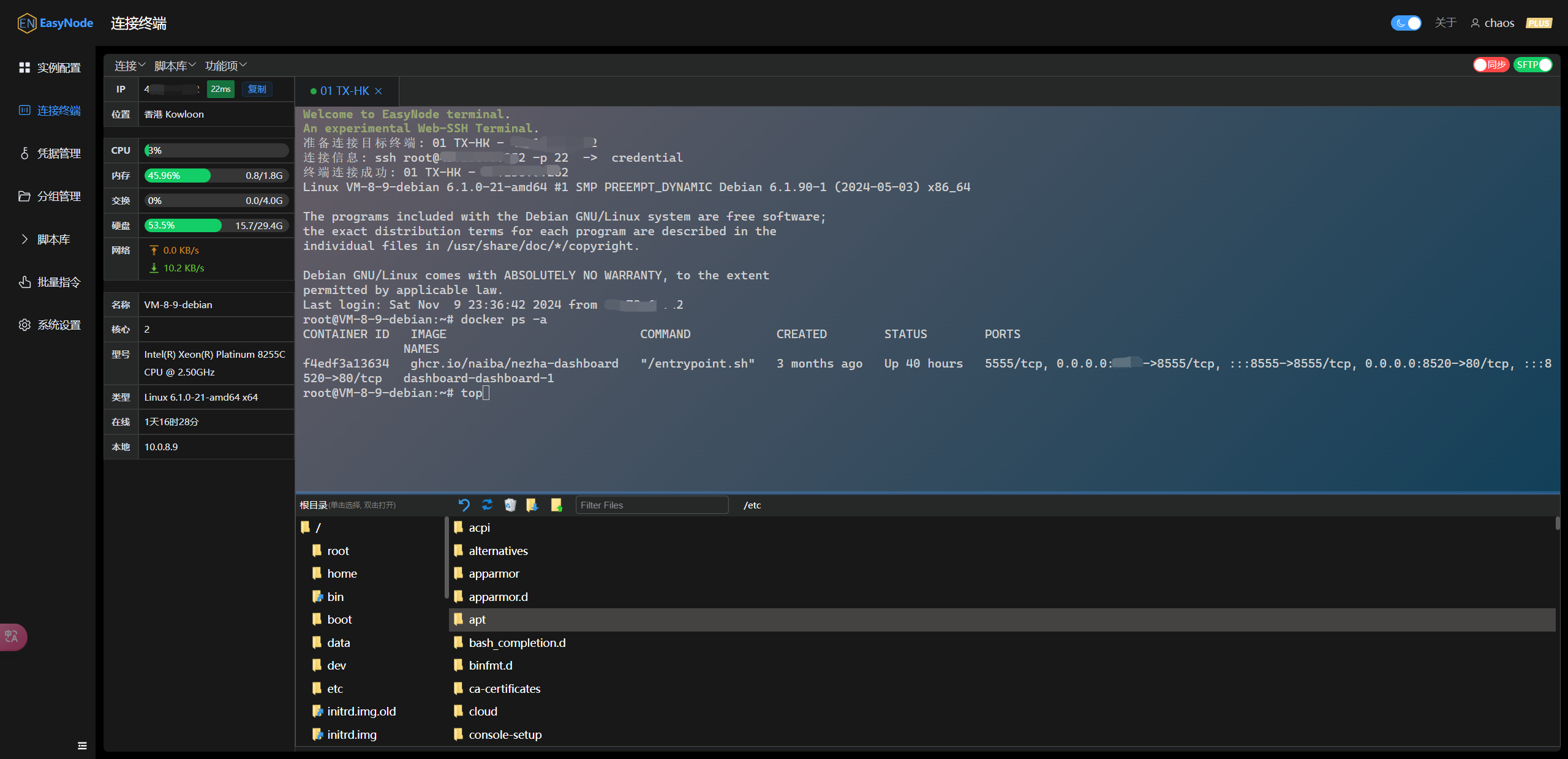The image size is (1568, 759).
Task: Toggle the 同步 sync switch
Action: click(x=1490, y=65)
